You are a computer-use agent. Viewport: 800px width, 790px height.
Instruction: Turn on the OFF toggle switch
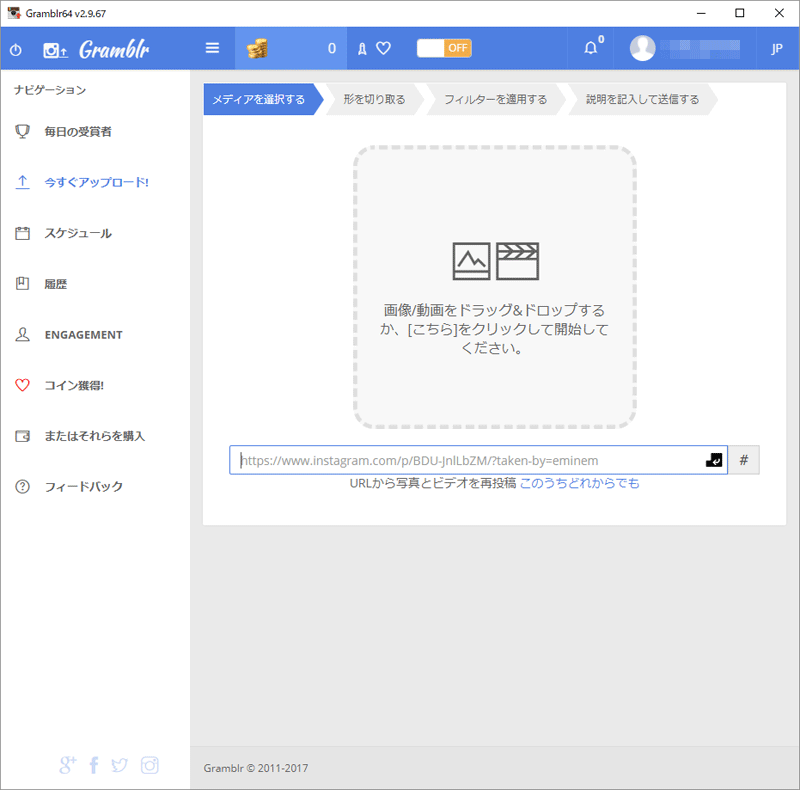point(444,48)
